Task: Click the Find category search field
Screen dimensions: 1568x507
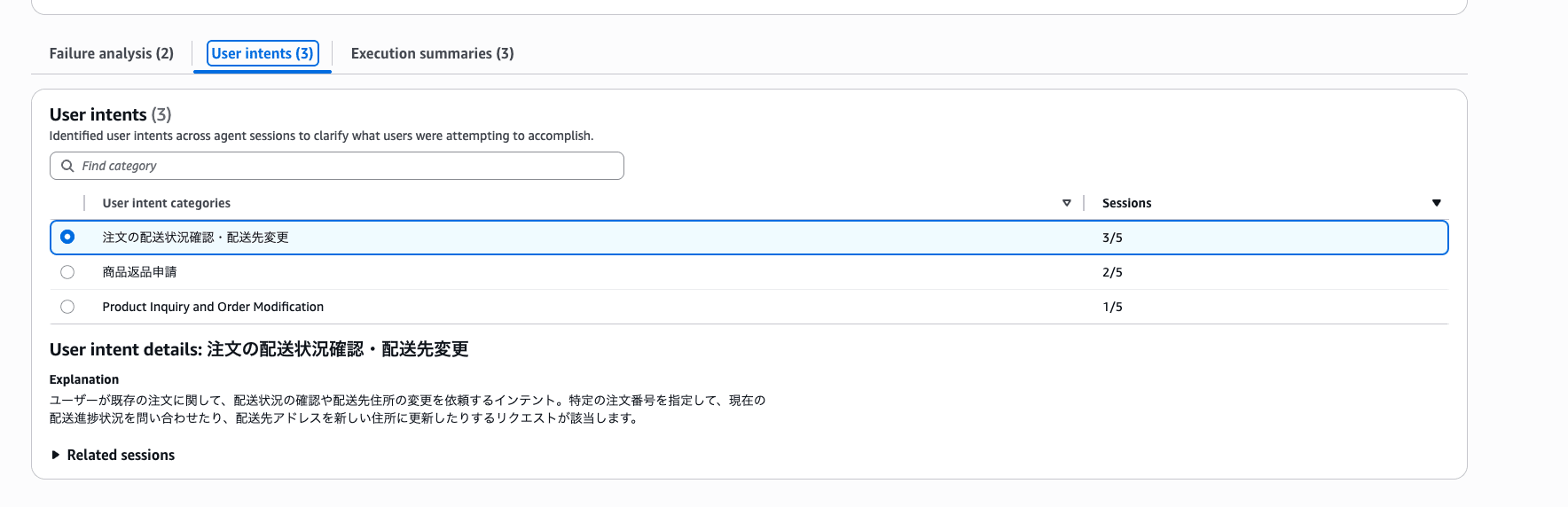Action: point(337,166)
